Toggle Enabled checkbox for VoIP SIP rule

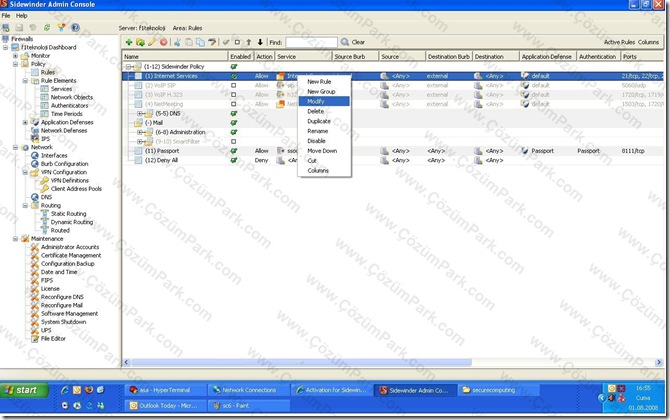coord(233,85)
